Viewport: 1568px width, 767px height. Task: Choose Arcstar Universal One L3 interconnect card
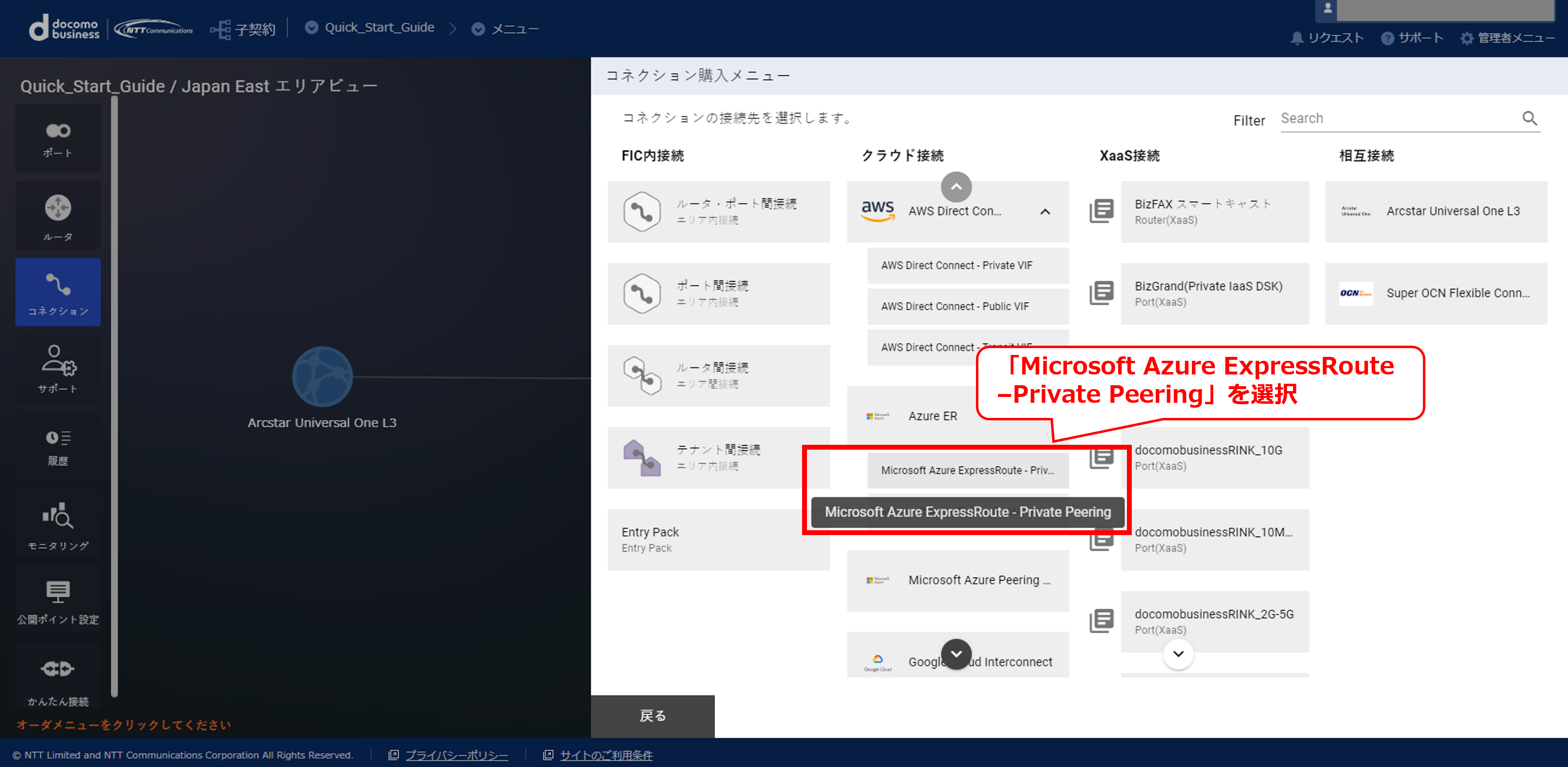point(1436,212)
